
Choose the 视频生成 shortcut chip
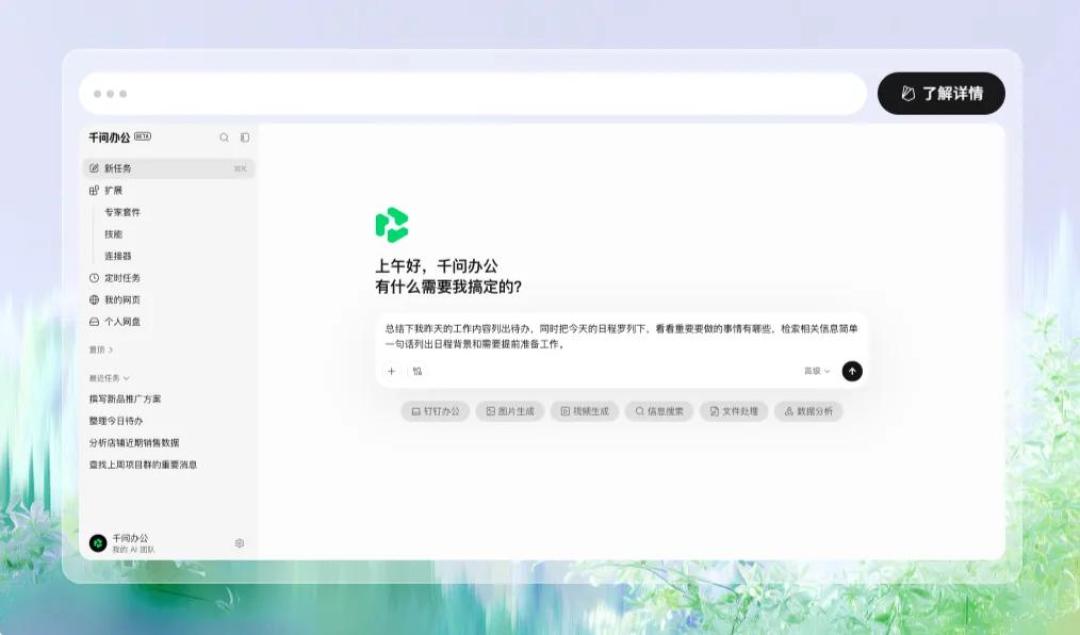click(x=585, y=411)
